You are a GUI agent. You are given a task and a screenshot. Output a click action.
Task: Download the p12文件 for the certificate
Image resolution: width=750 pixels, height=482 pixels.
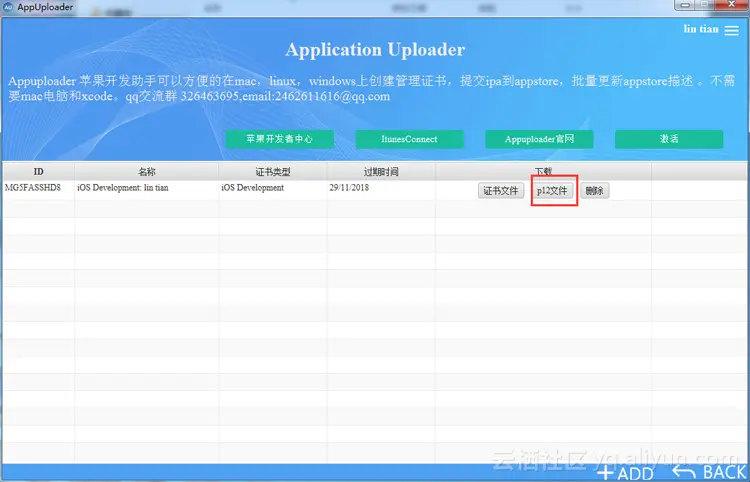coord(552,191)
